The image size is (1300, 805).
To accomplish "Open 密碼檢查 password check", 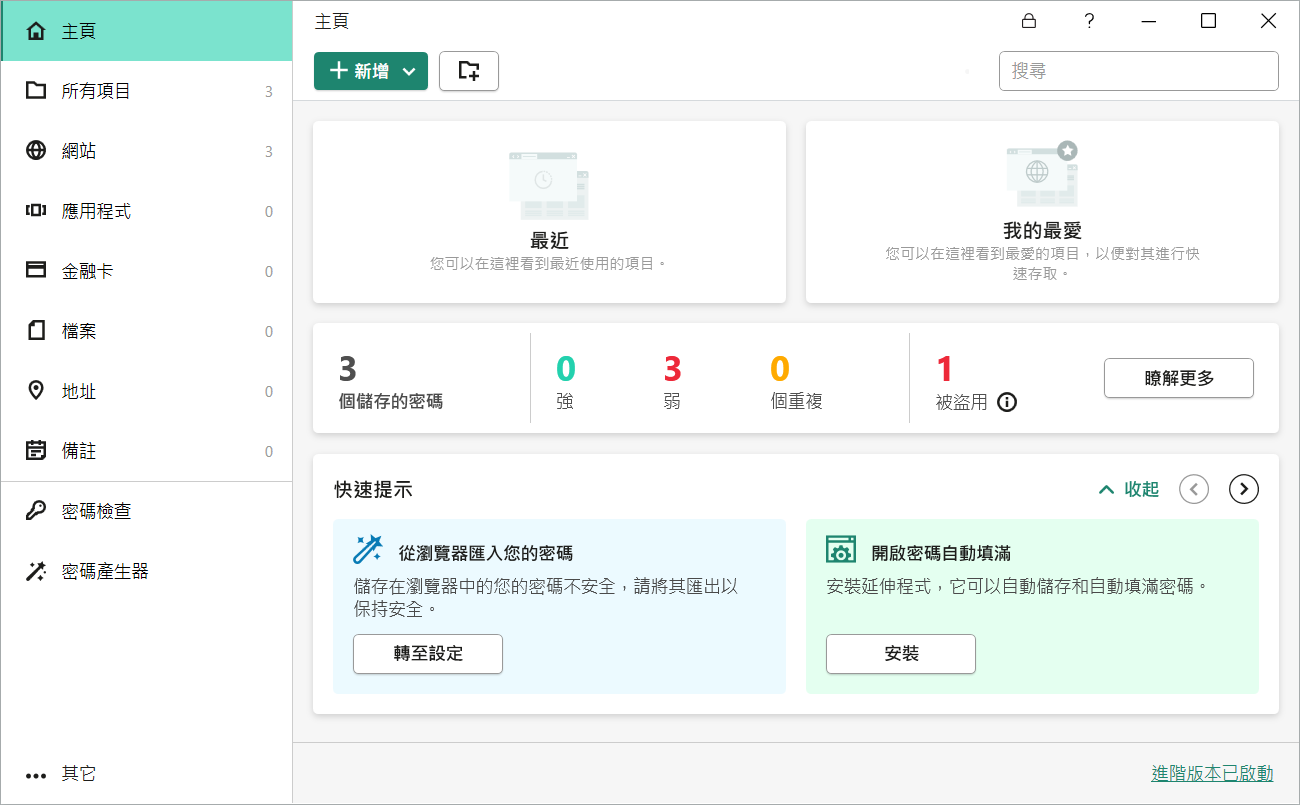I will [96, 512].
